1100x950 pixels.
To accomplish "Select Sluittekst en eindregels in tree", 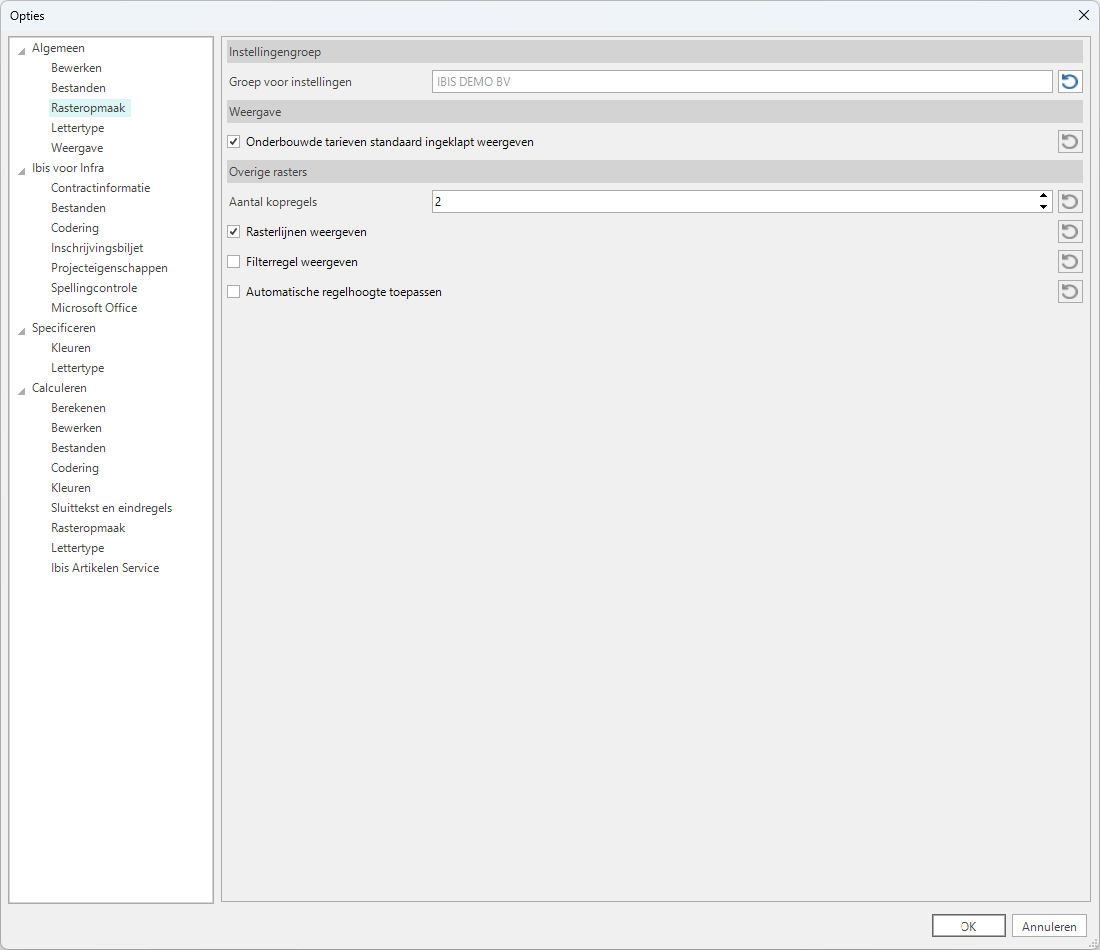I will click(111, 508).
